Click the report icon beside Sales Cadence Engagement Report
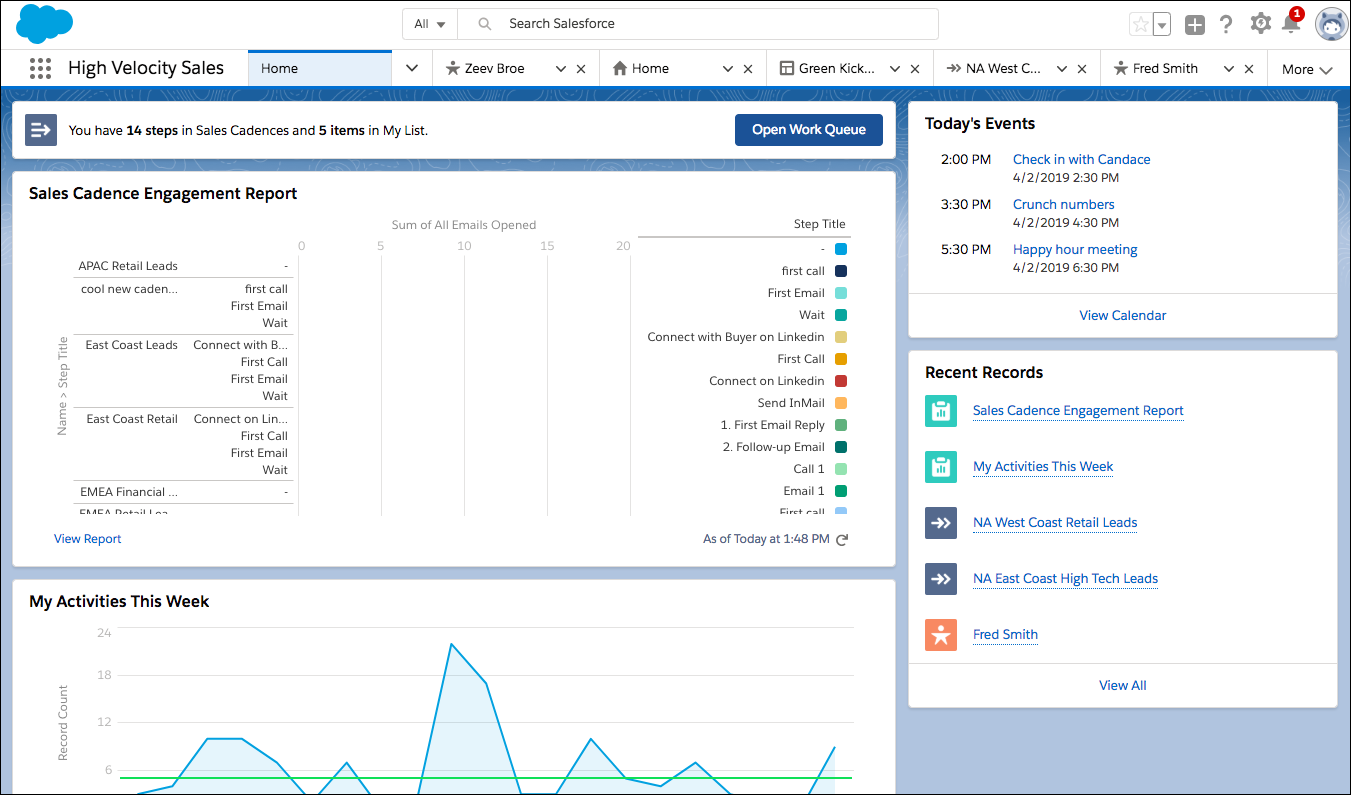This screenshot has width=1351, height=795. [x=941, y=411]
